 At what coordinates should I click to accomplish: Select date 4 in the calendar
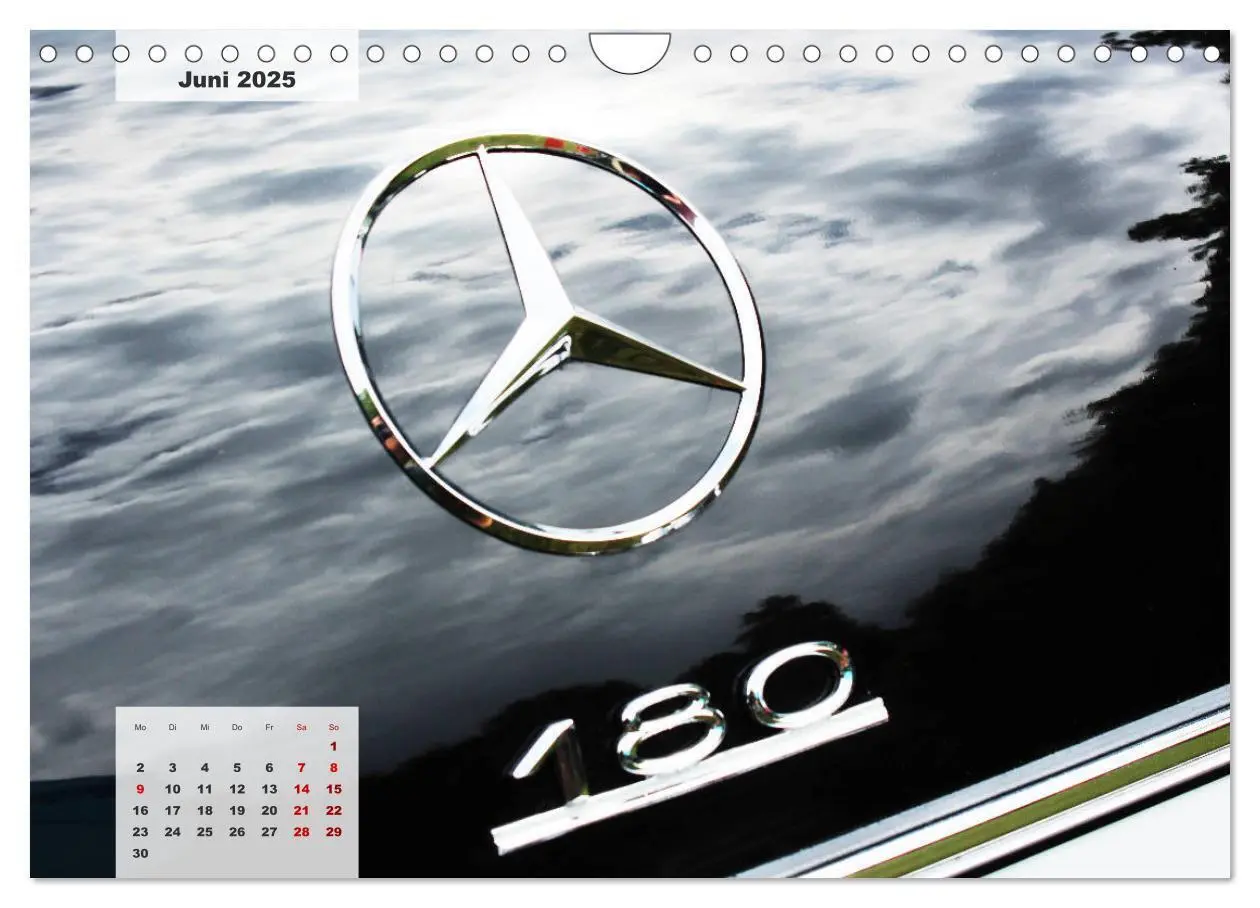[205, 768]
